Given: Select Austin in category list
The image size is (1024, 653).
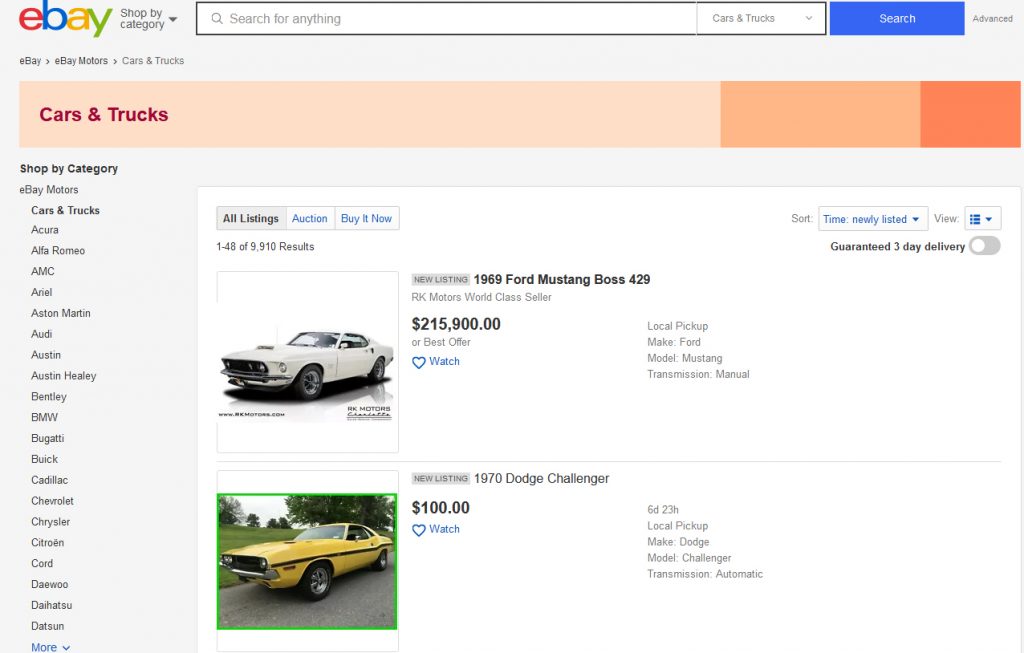Looking at the screenshot, I should tap(46, 355).
